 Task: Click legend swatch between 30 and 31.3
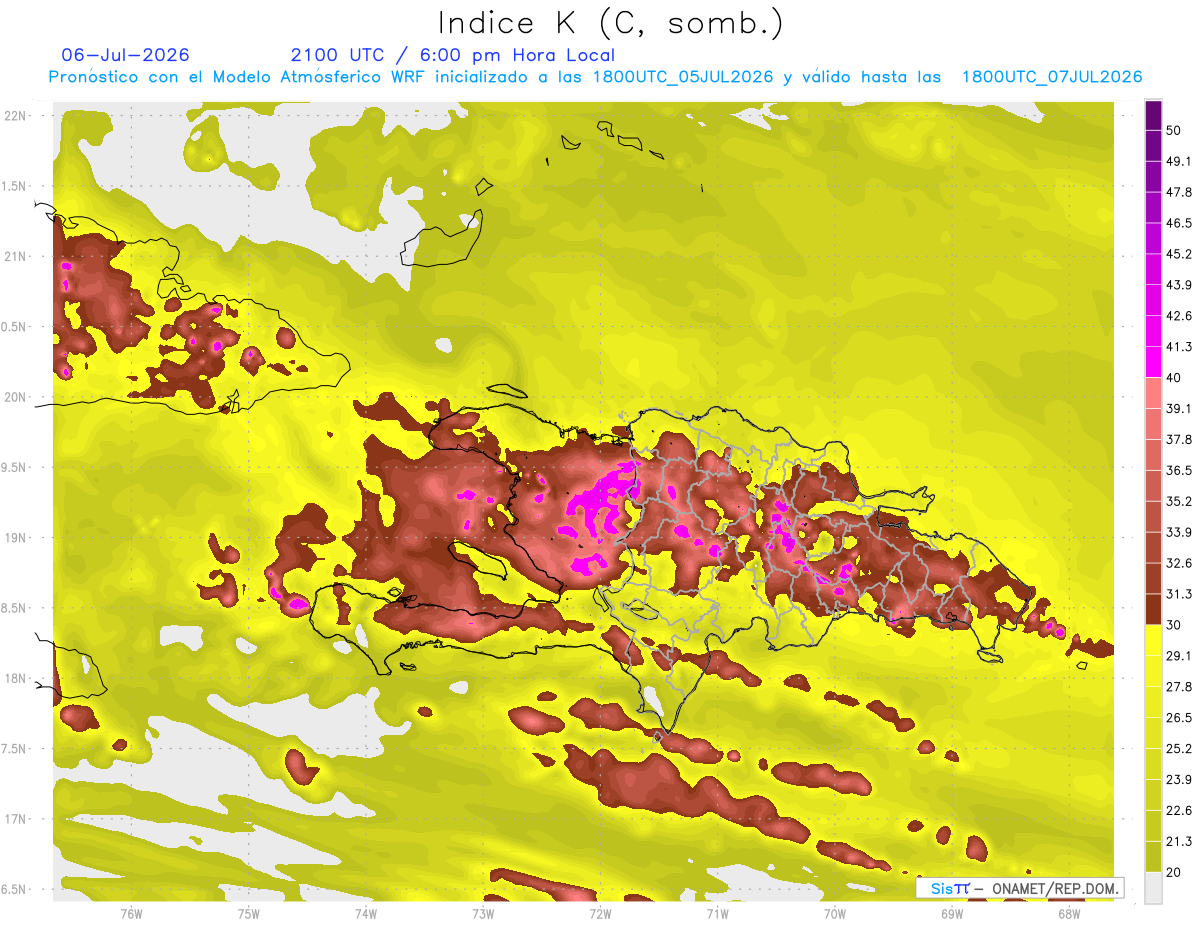1153,609
